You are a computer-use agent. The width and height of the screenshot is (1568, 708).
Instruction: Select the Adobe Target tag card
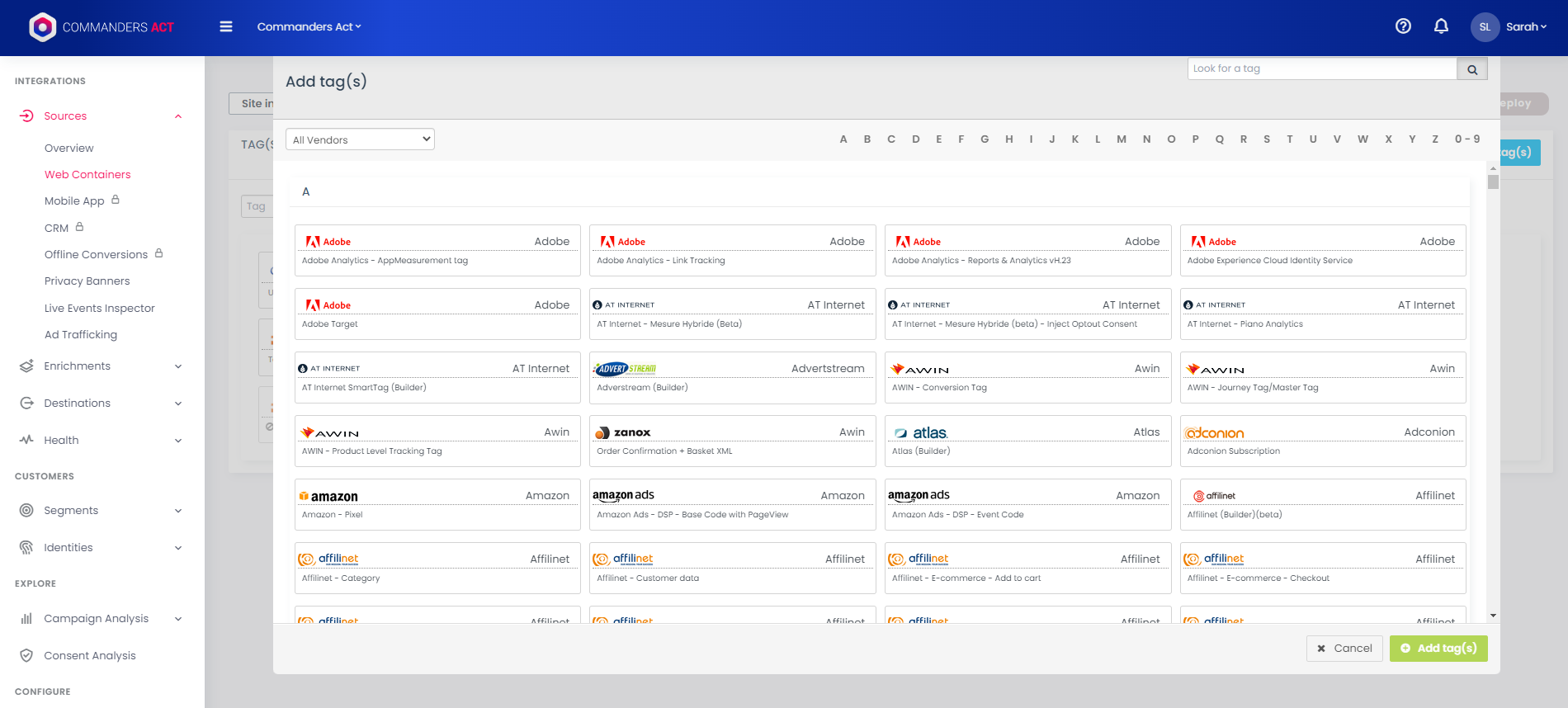tap(437, 314)
